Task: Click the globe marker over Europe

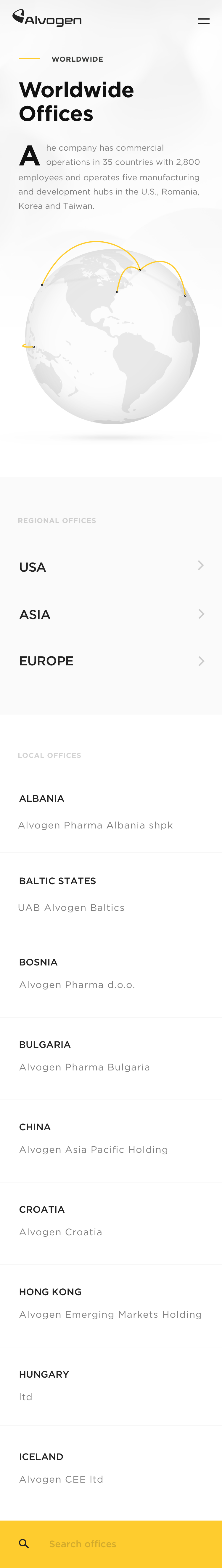Action: pos(185,296)
